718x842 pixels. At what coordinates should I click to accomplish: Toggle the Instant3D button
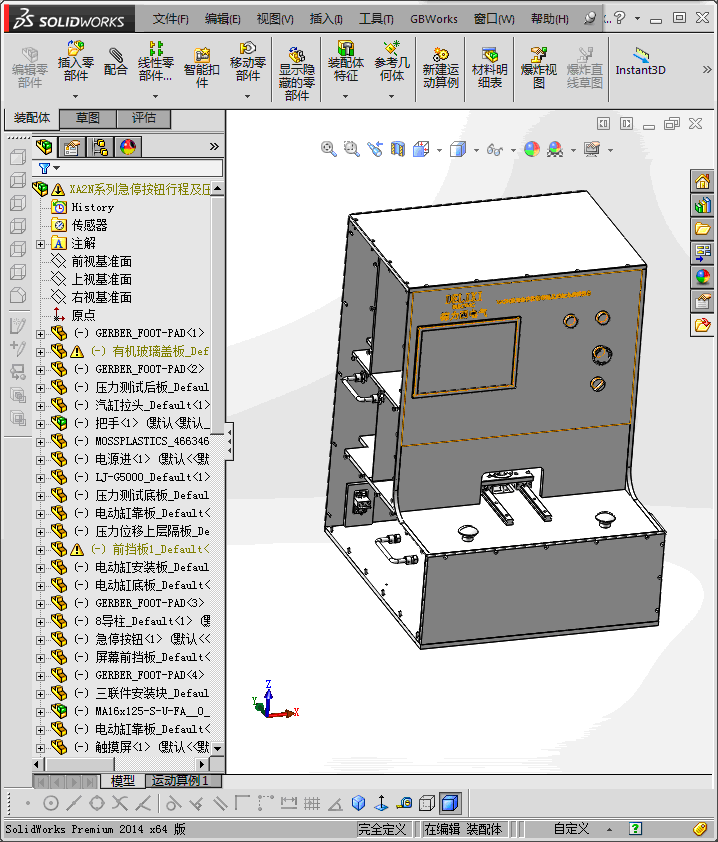pos(640,62)
